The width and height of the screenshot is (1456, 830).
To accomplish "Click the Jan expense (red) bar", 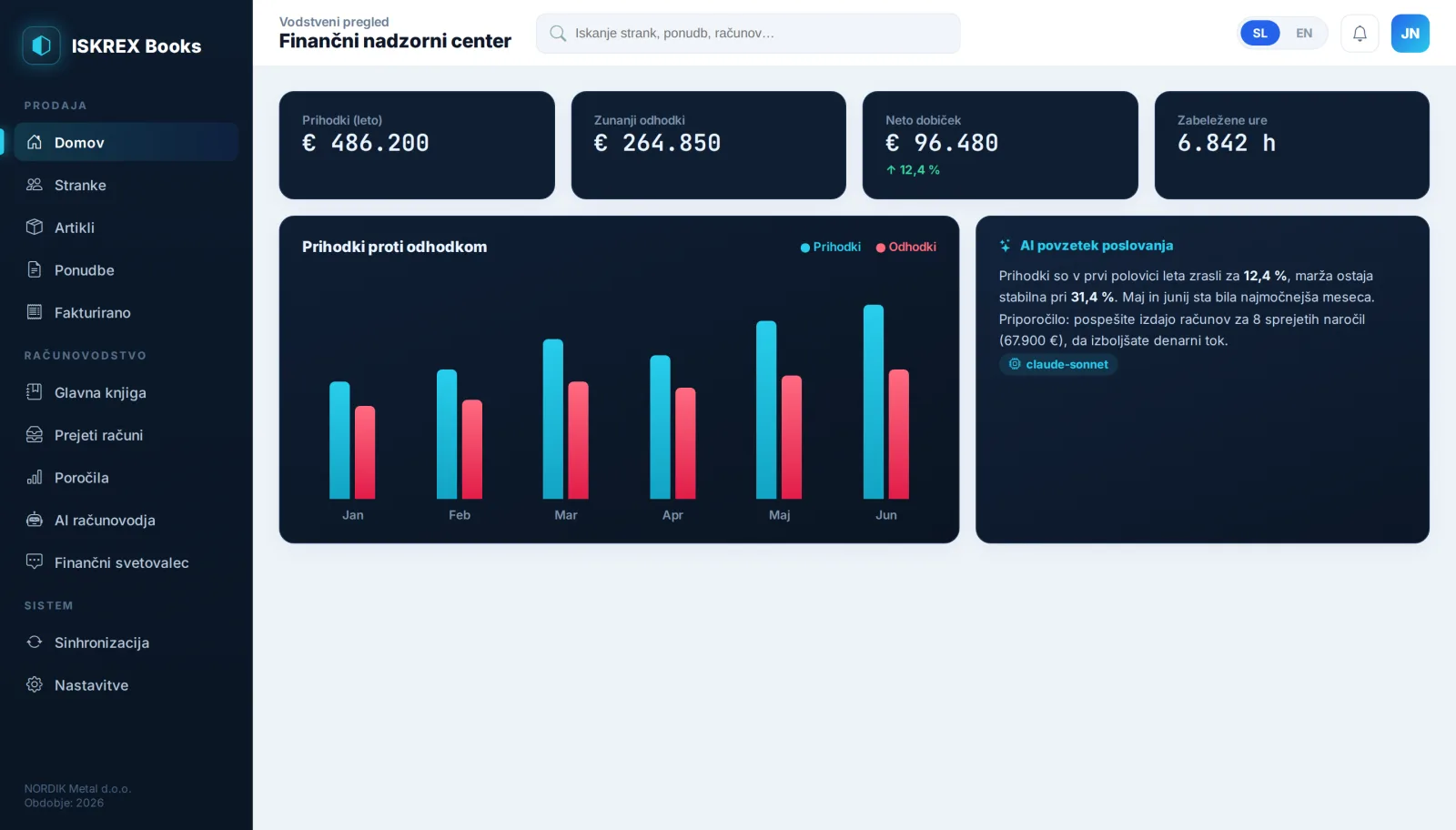I will point(365,452).
